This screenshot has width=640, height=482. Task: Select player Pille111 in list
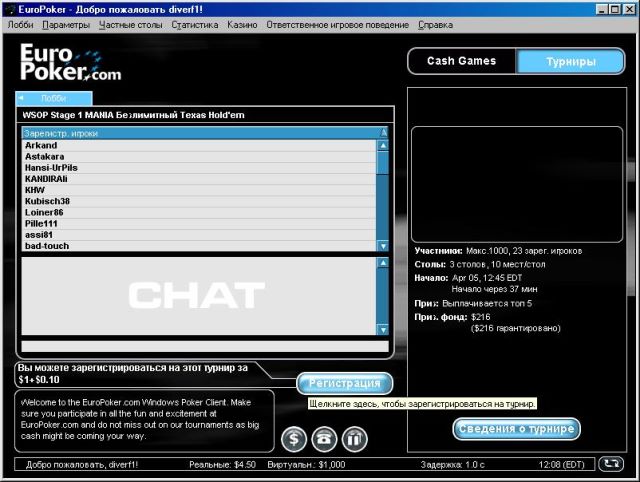click(x=199, y=224)
